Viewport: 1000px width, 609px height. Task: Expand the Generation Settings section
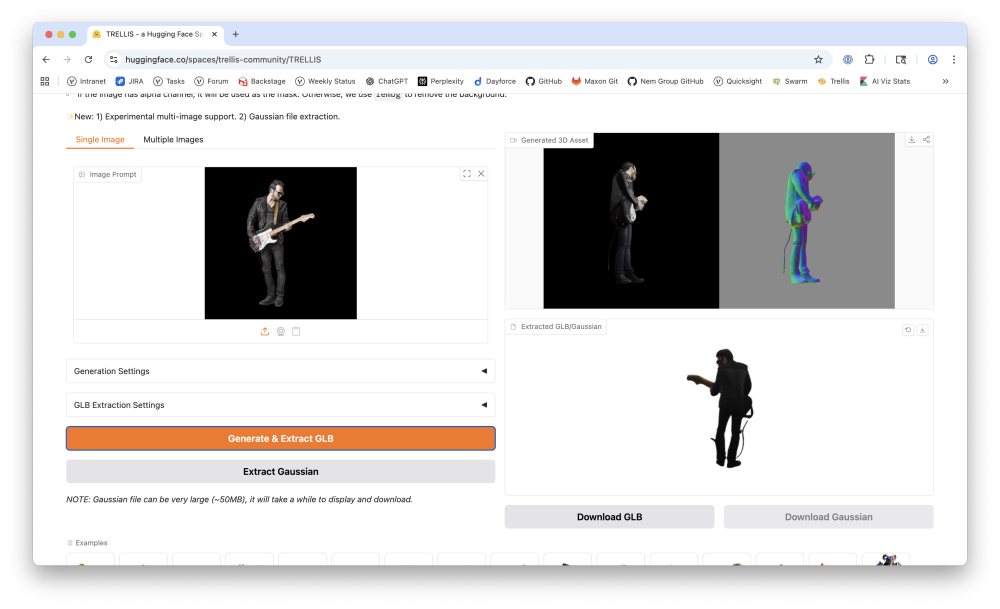(281, 371)
